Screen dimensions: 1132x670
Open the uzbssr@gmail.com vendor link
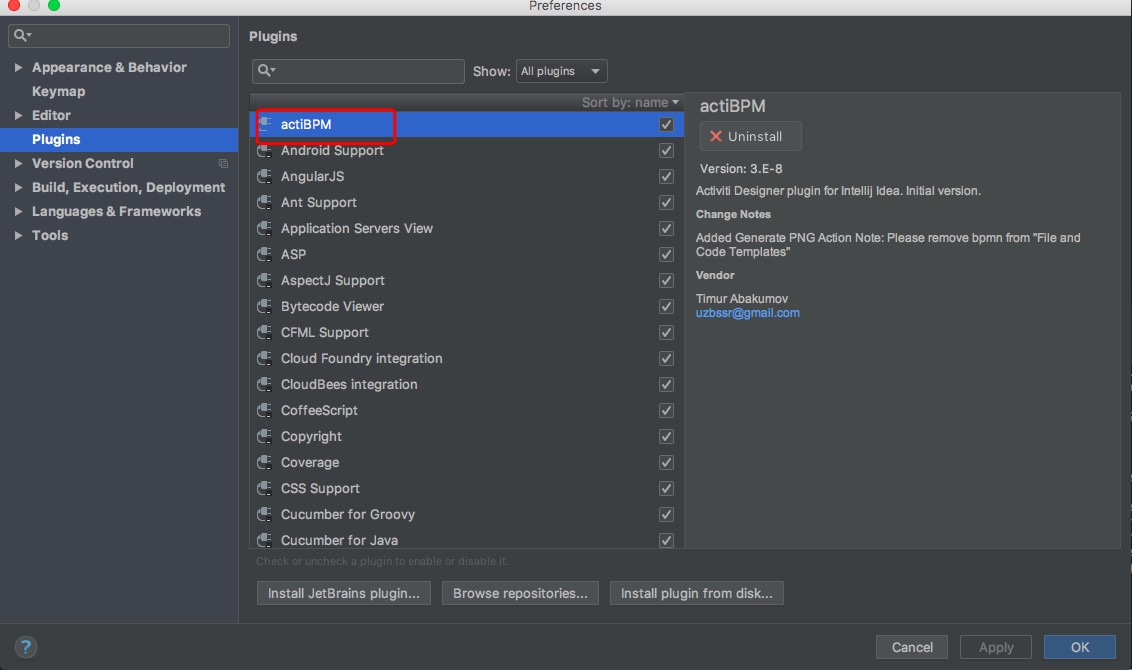(x=747, y=313)
